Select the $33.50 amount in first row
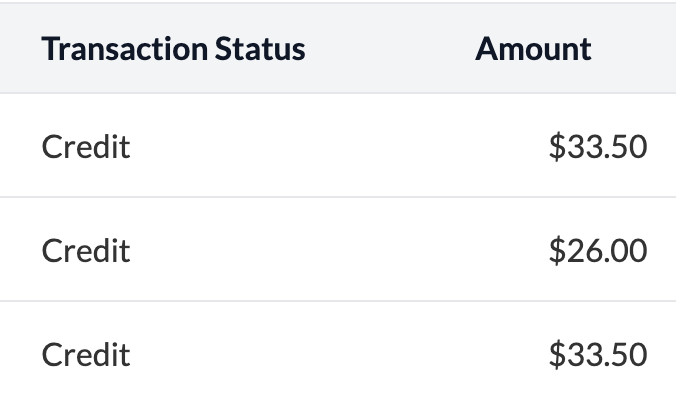This screenshot has height=404, width=676. pyautogui.click(x=597, y=147)
